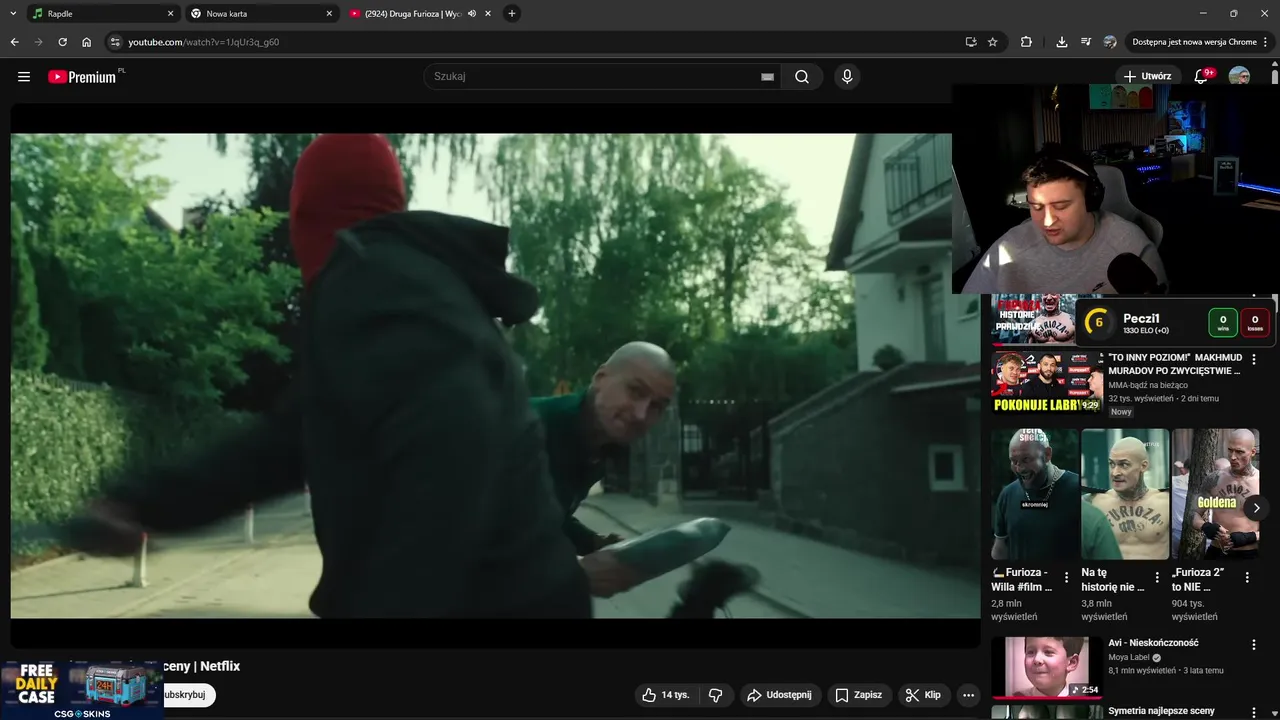The image size is (1280, 720).
Task: Open the TO INNY POZIOM Makhmud Muradov video
Action: [x=1175, y=364]
